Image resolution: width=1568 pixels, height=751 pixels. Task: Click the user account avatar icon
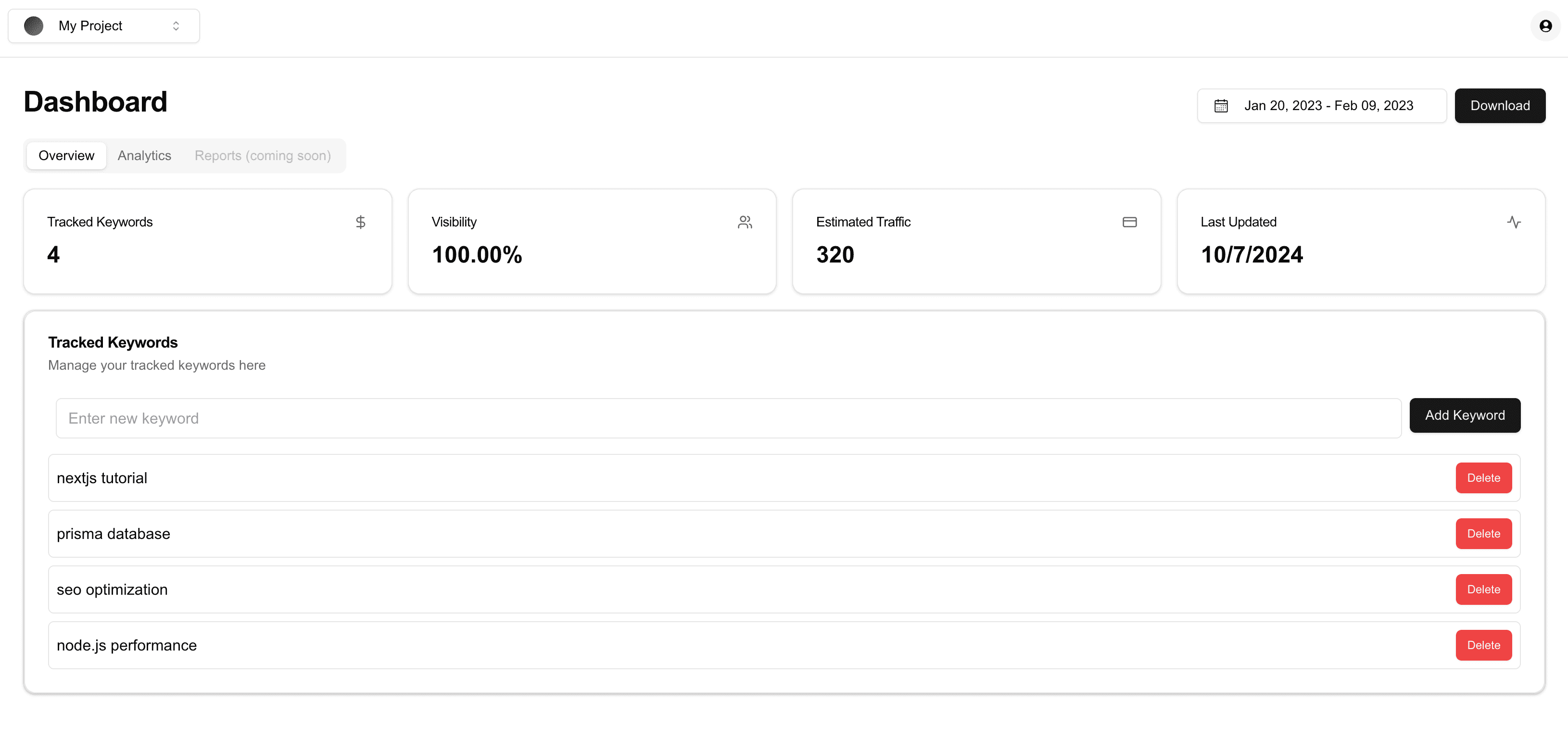(x=1545, y=26)
